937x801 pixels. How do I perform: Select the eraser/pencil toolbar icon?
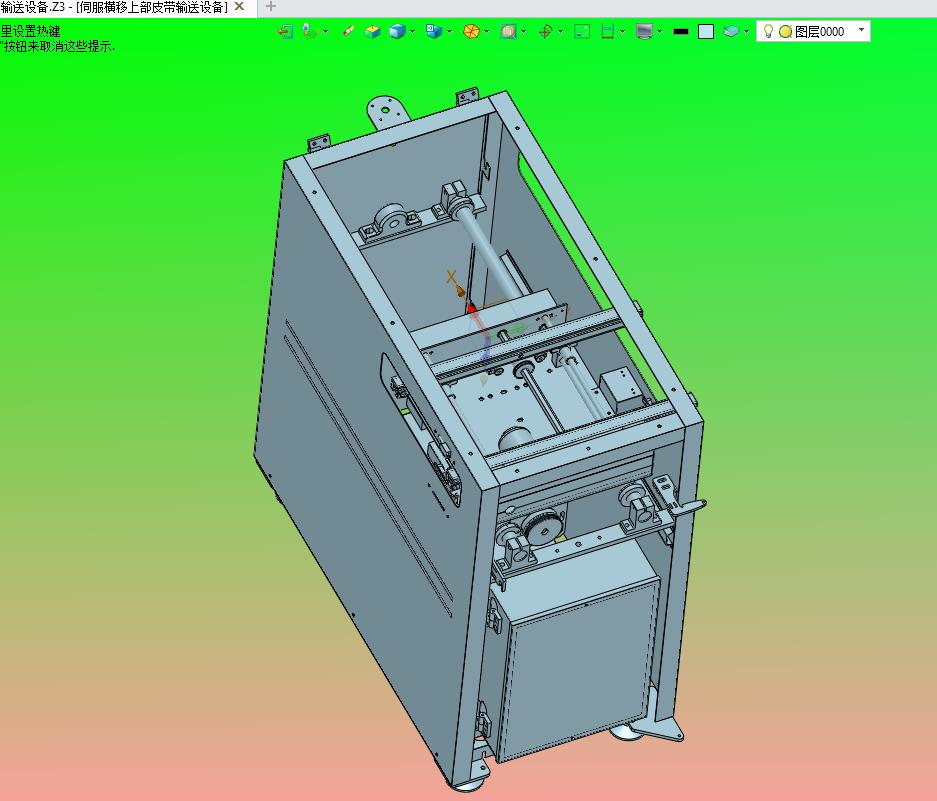(x=349, y=31)
